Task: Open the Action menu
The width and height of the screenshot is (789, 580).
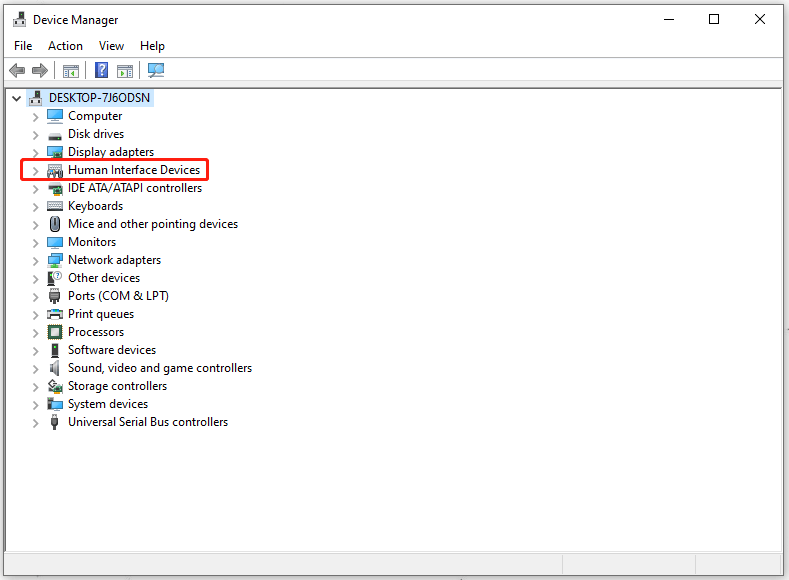Action: (65, 46)
